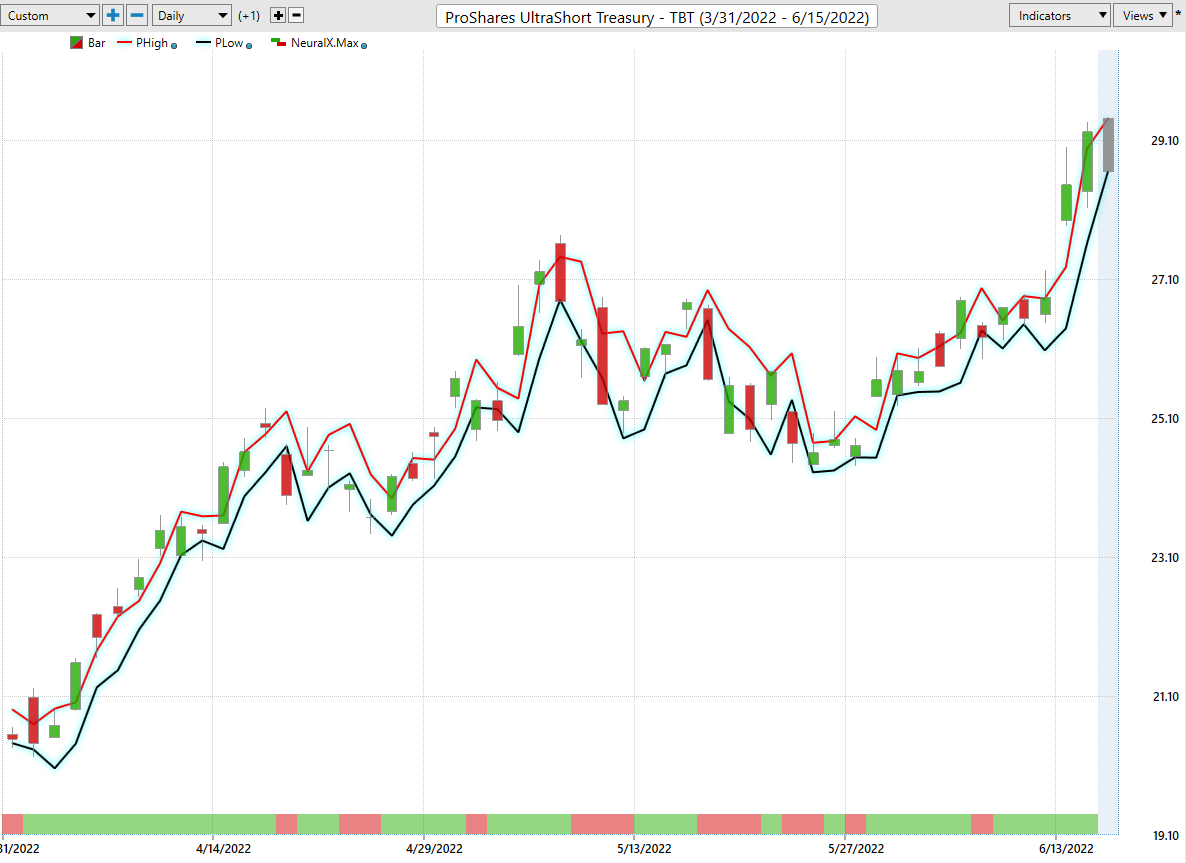Click the 25.10 price axis label

coord(1165,419)
